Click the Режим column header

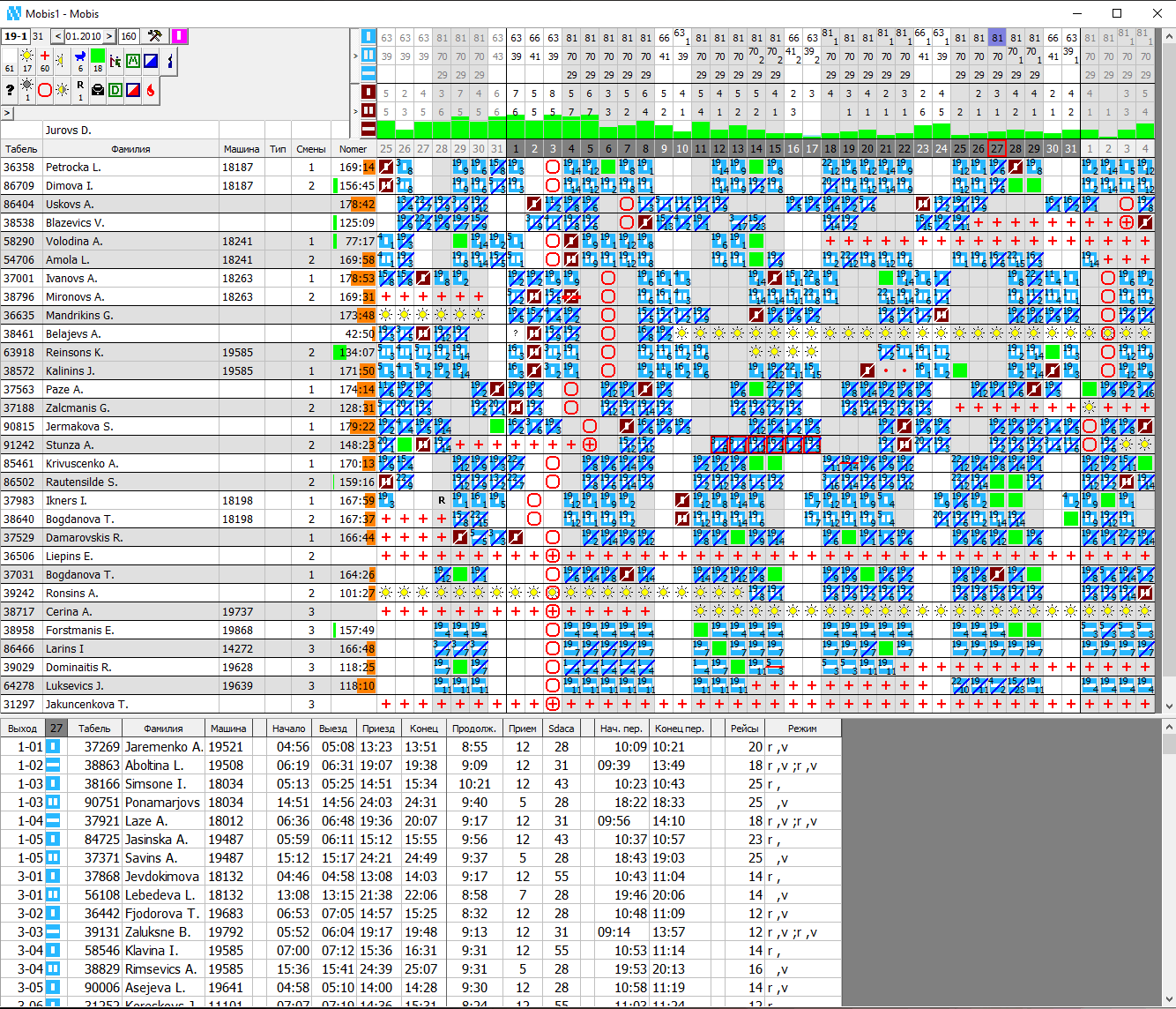802,729
